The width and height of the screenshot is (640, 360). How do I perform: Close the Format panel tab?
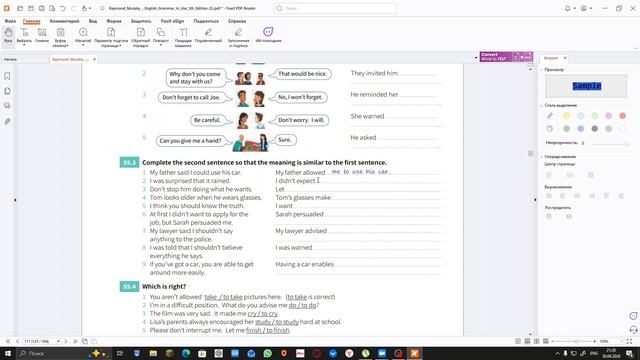point(565,58)
